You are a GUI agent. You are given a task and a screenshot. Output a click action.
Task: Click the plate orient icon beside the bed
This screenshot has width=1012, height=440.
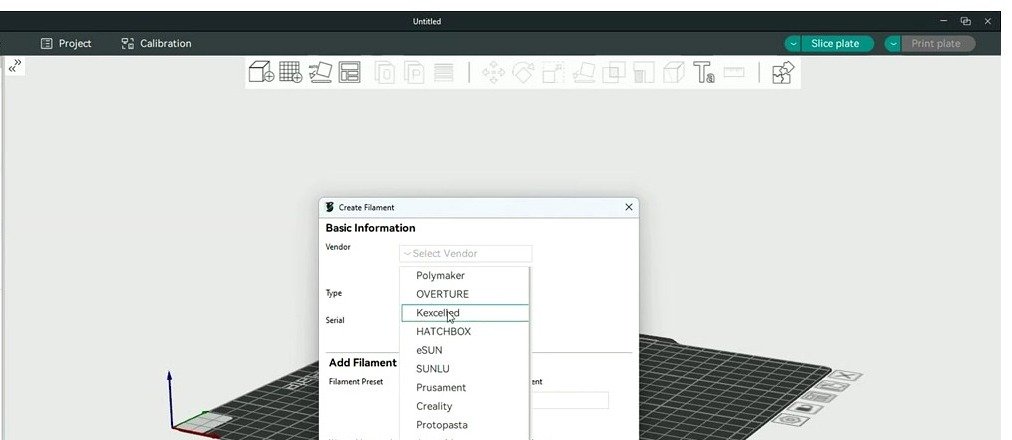834,386
